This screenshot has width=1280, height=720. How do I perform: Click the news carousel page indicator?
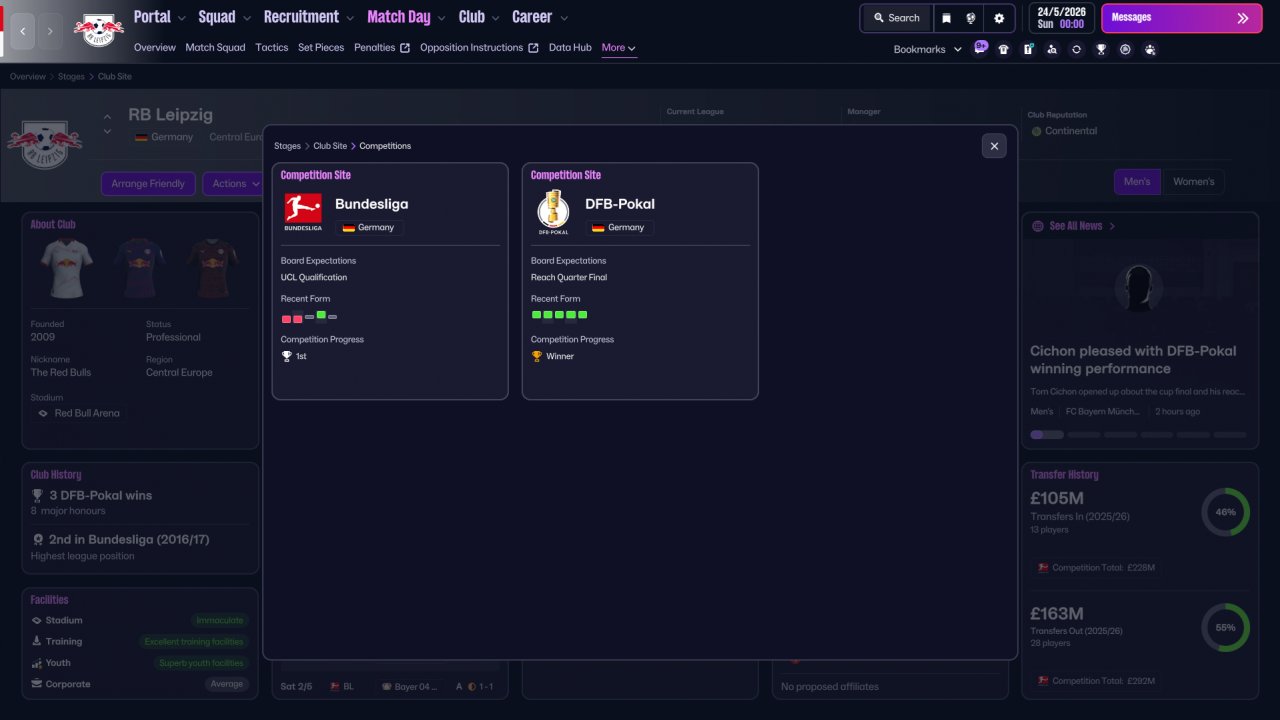tap(1139, 435)
